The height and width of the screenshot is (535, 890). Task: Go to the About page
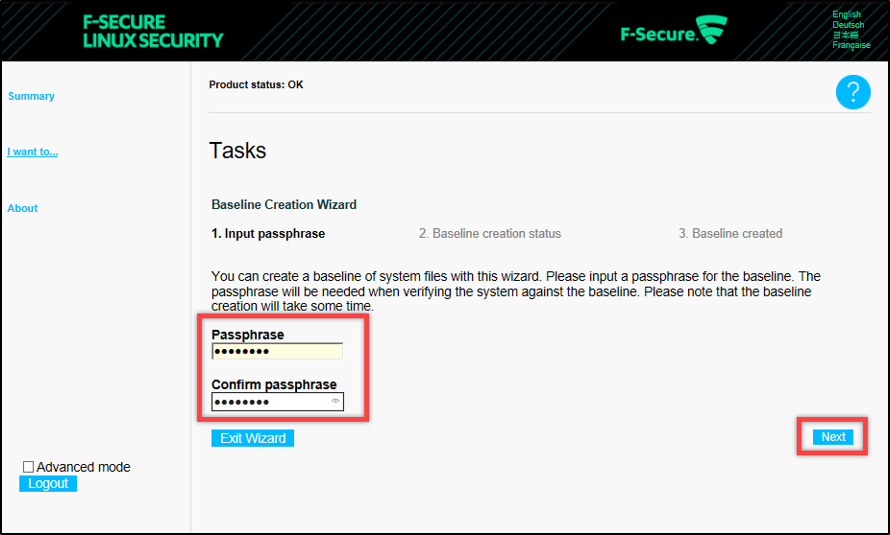point(22,208)
